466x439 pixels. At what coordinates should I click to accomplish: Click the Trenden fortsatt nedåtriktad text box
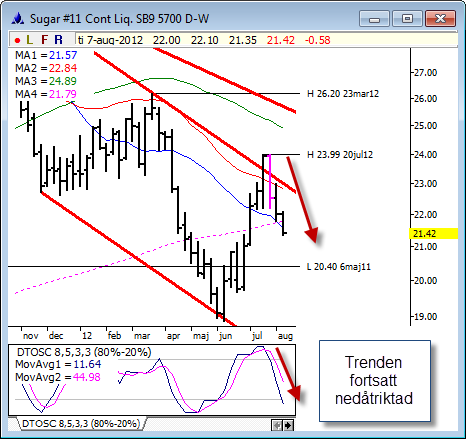[375, 381]
